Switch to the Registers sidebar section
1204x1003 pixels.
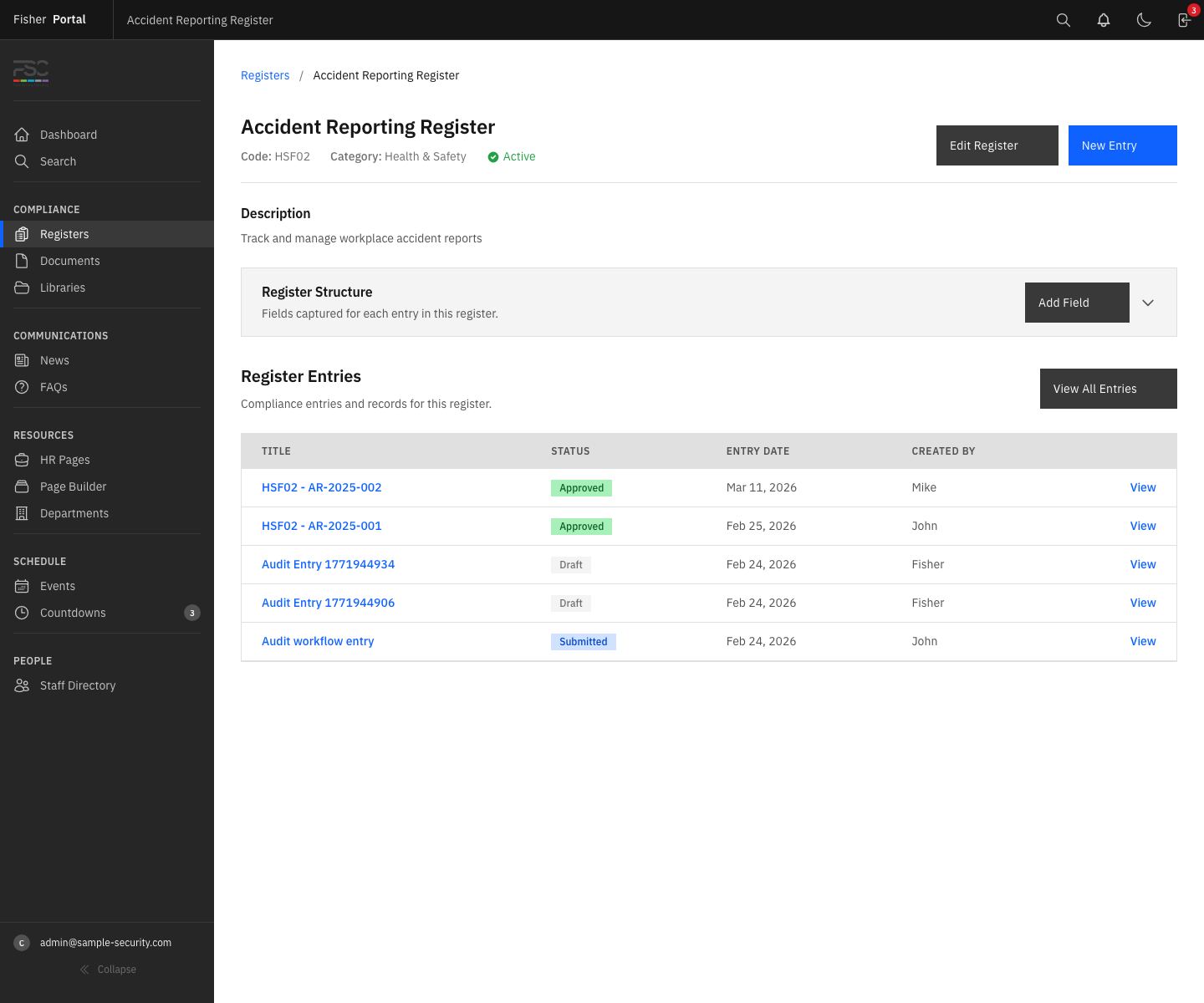coord(64,234)
